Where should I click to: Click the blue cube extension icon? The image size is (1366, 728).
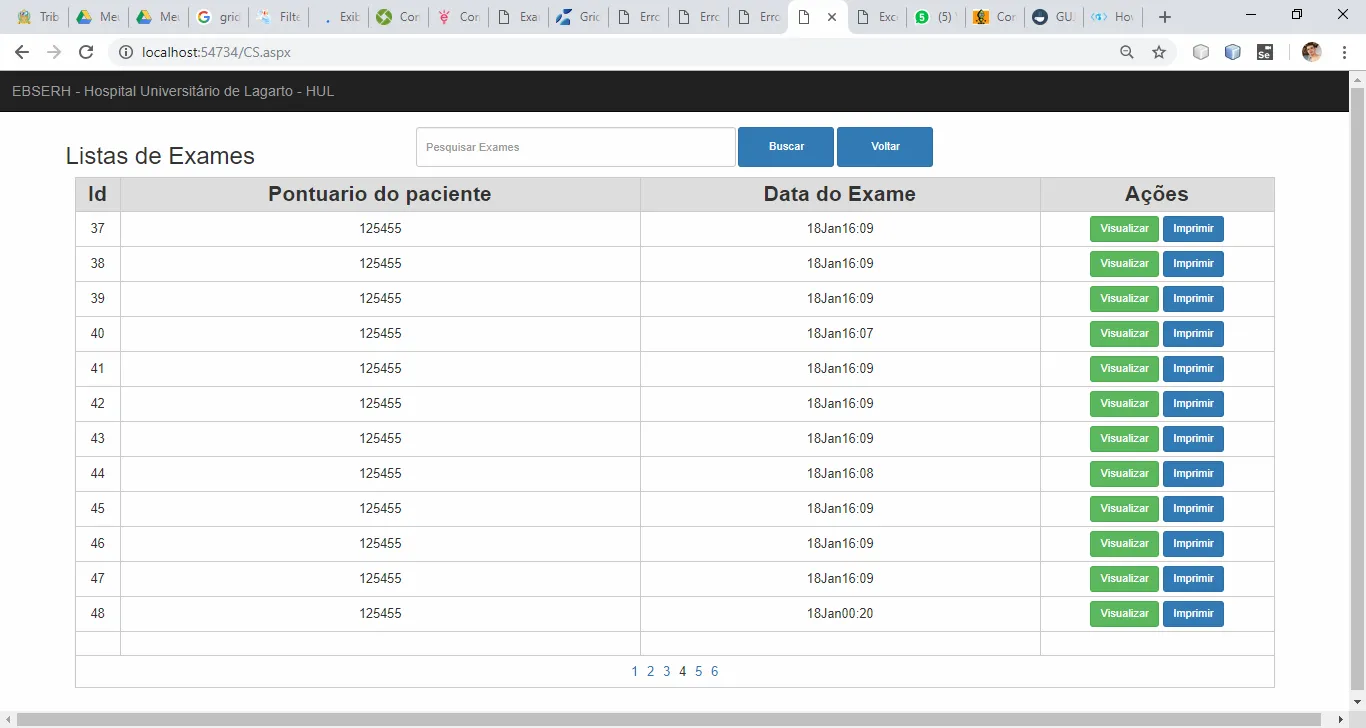point(1233,52)
